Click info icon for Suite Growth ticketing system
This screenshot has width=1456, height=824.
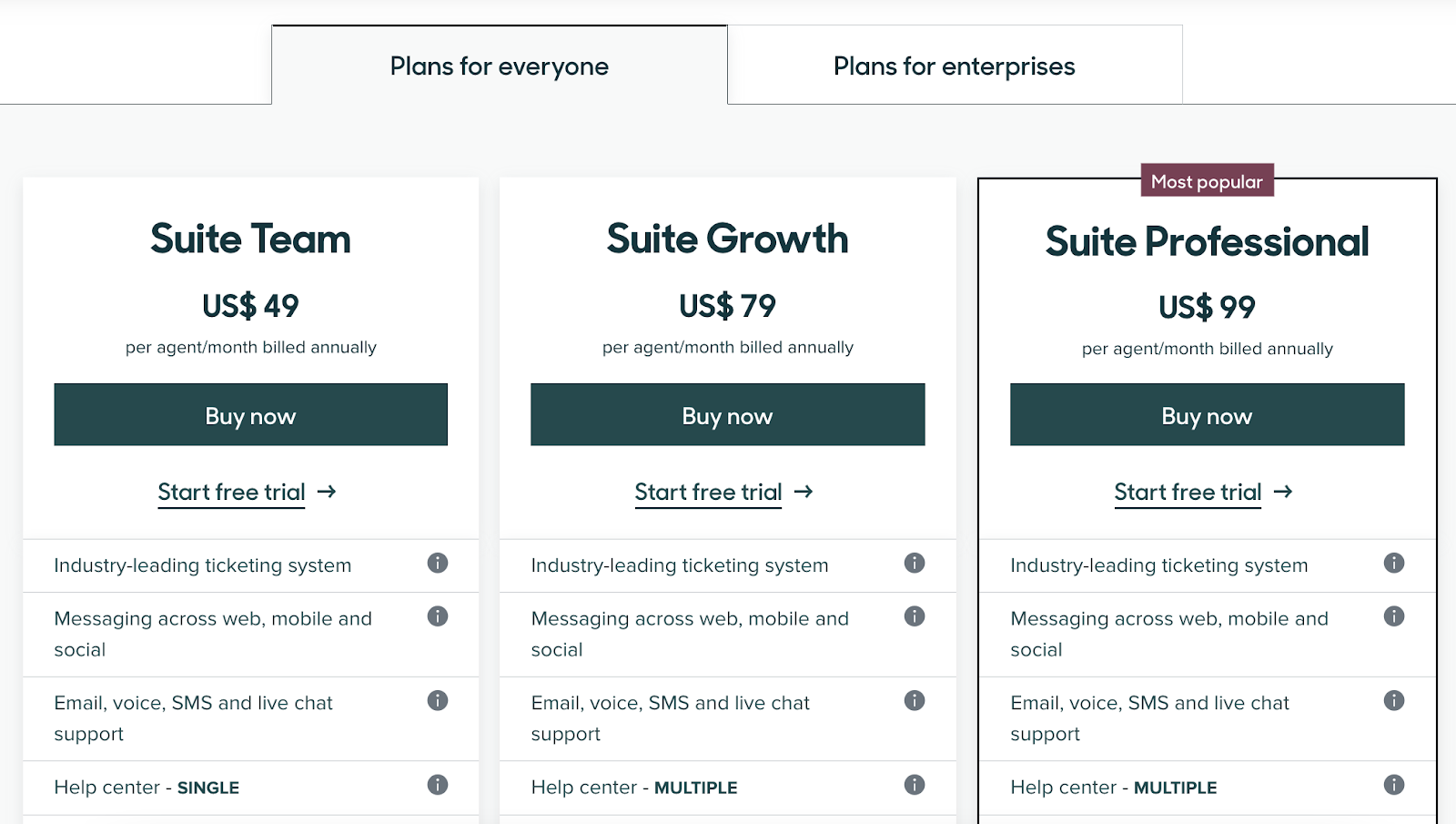point(915,563)
